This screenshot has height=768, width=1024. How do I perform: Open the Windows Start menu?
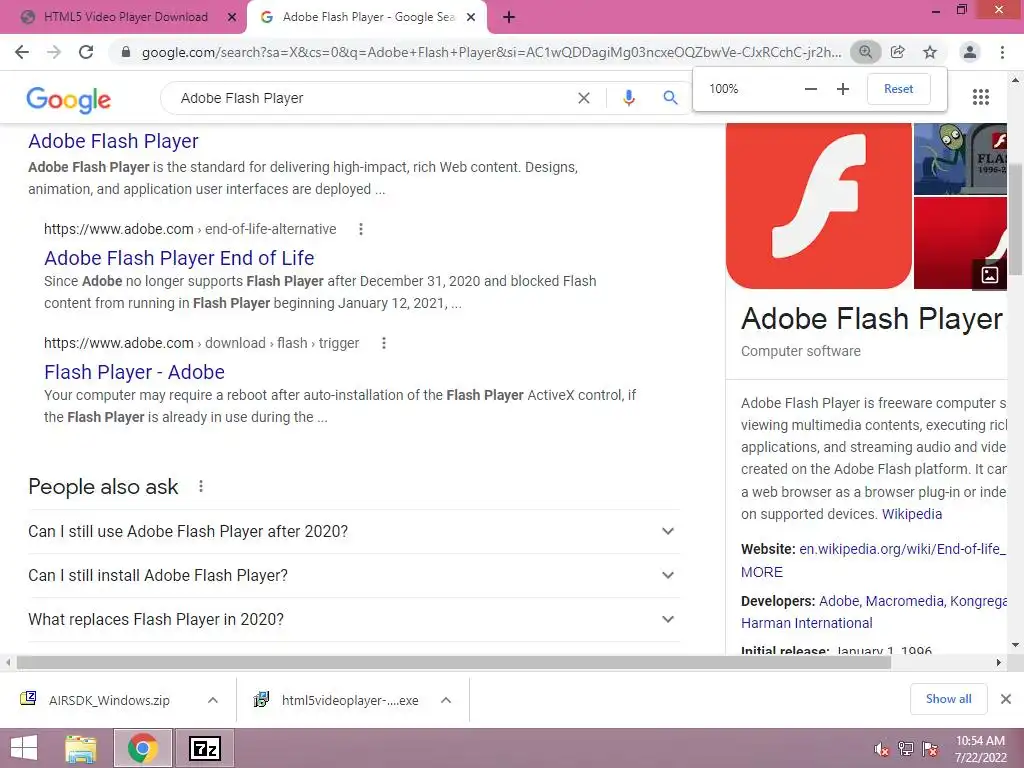click(24, 748)
